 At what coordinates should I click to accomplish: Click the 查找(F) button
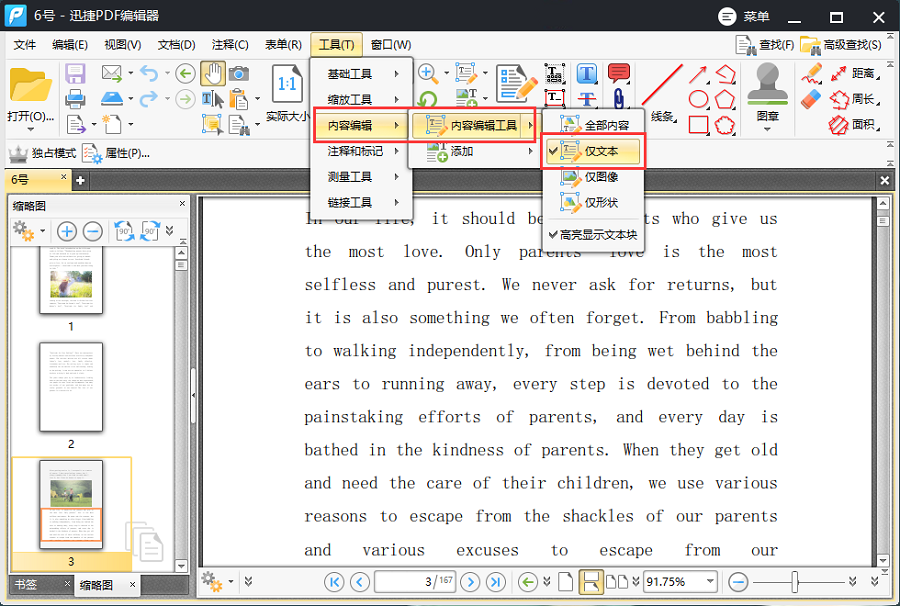click(766, 45)
